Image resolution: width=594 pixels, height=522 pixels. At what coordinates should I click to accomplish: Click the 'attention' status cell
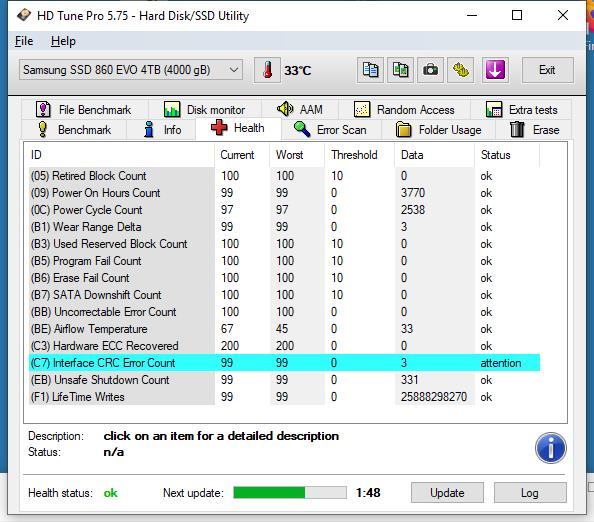click(x=500, y=363)
